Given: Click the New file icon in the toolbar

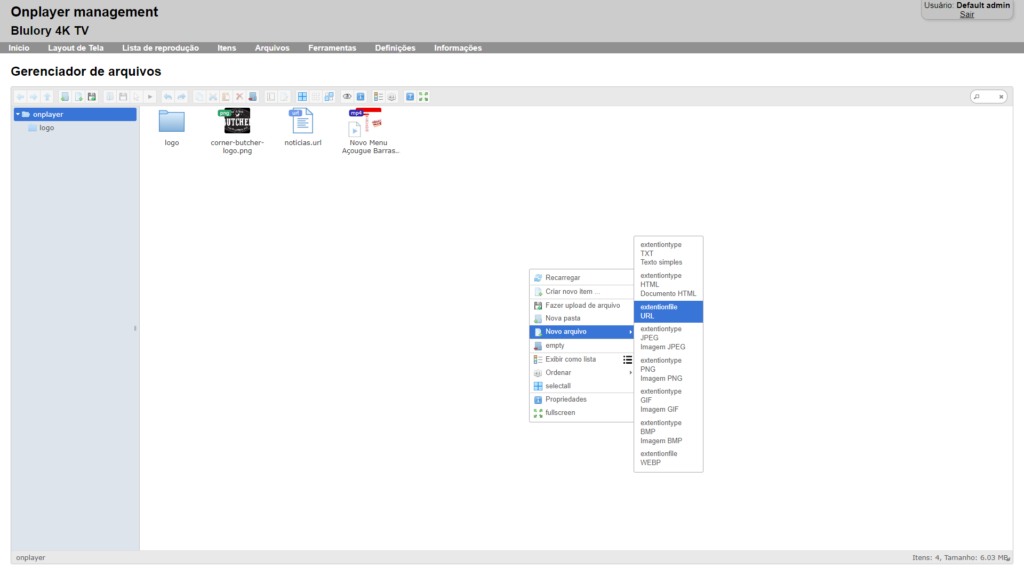Looking at the screenshot, I should 78,97.
